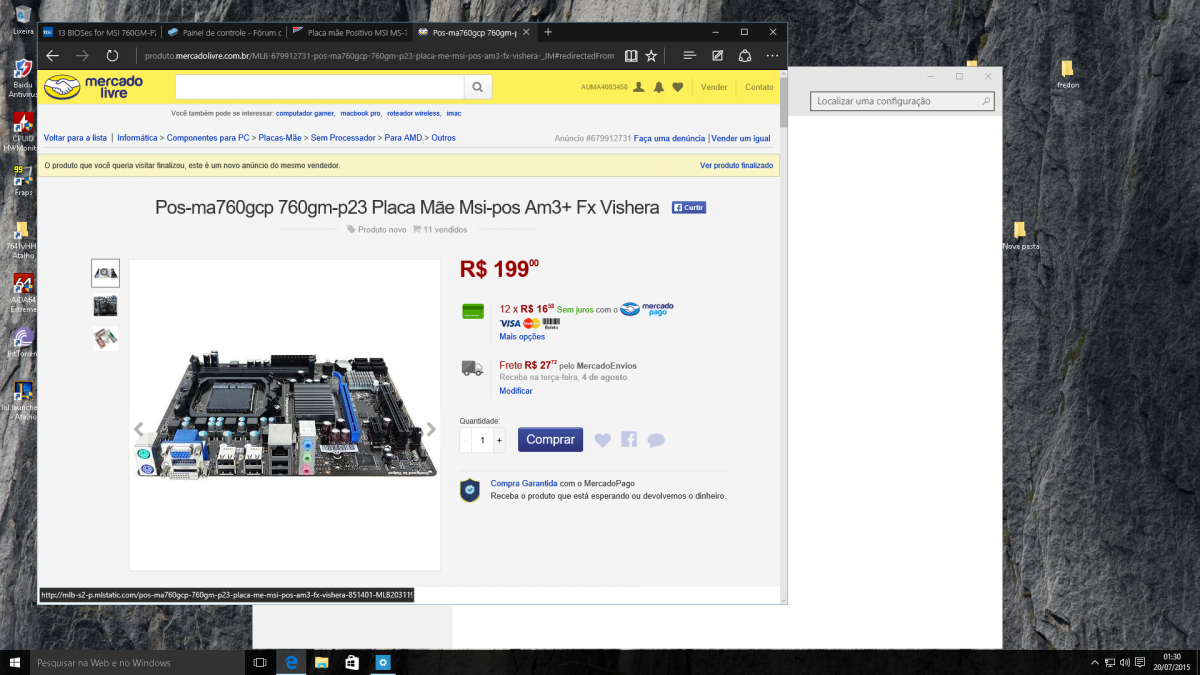The width and height of the screenshot is (1200, 675).
Task: Open the Edge Hub icon
Action: click(689, 56)
